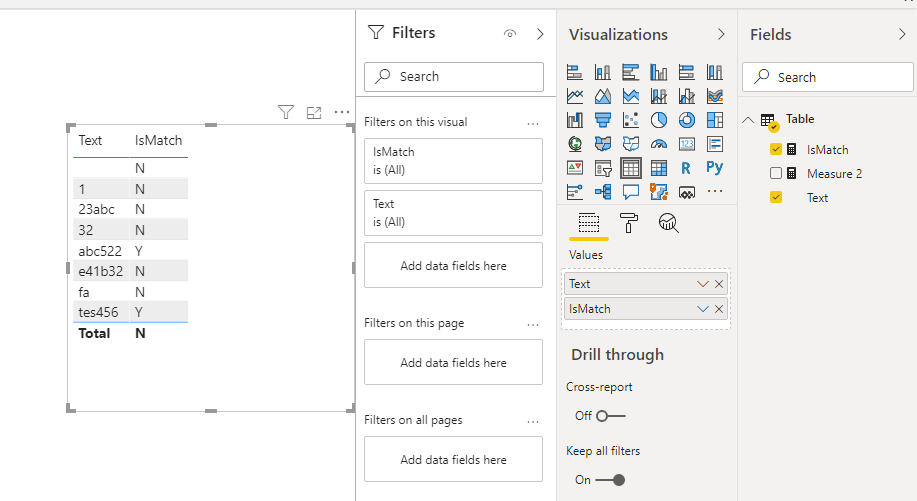The height and width of the screenshot is (501, 917).
Task: Open the Format paint roller tab
Action: [629, 223]
